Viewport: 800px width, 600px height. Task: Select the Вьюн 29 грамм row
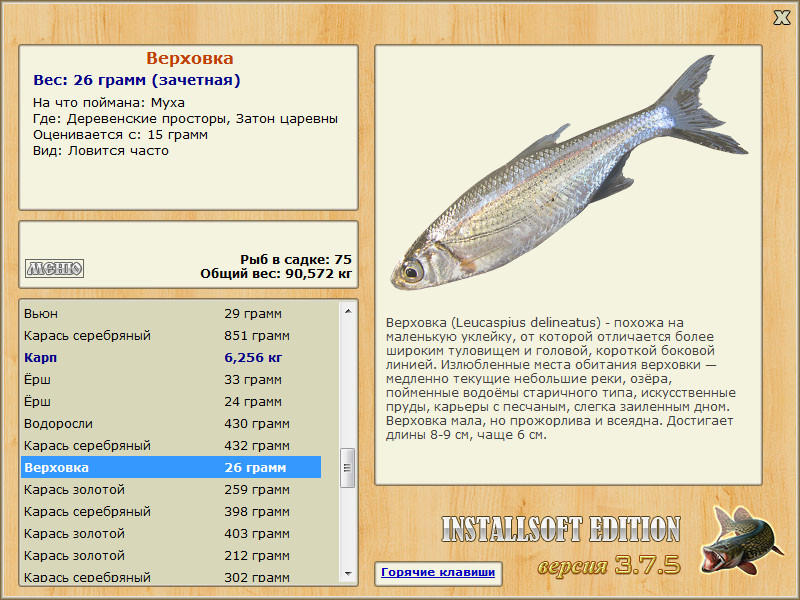point(171,314)
